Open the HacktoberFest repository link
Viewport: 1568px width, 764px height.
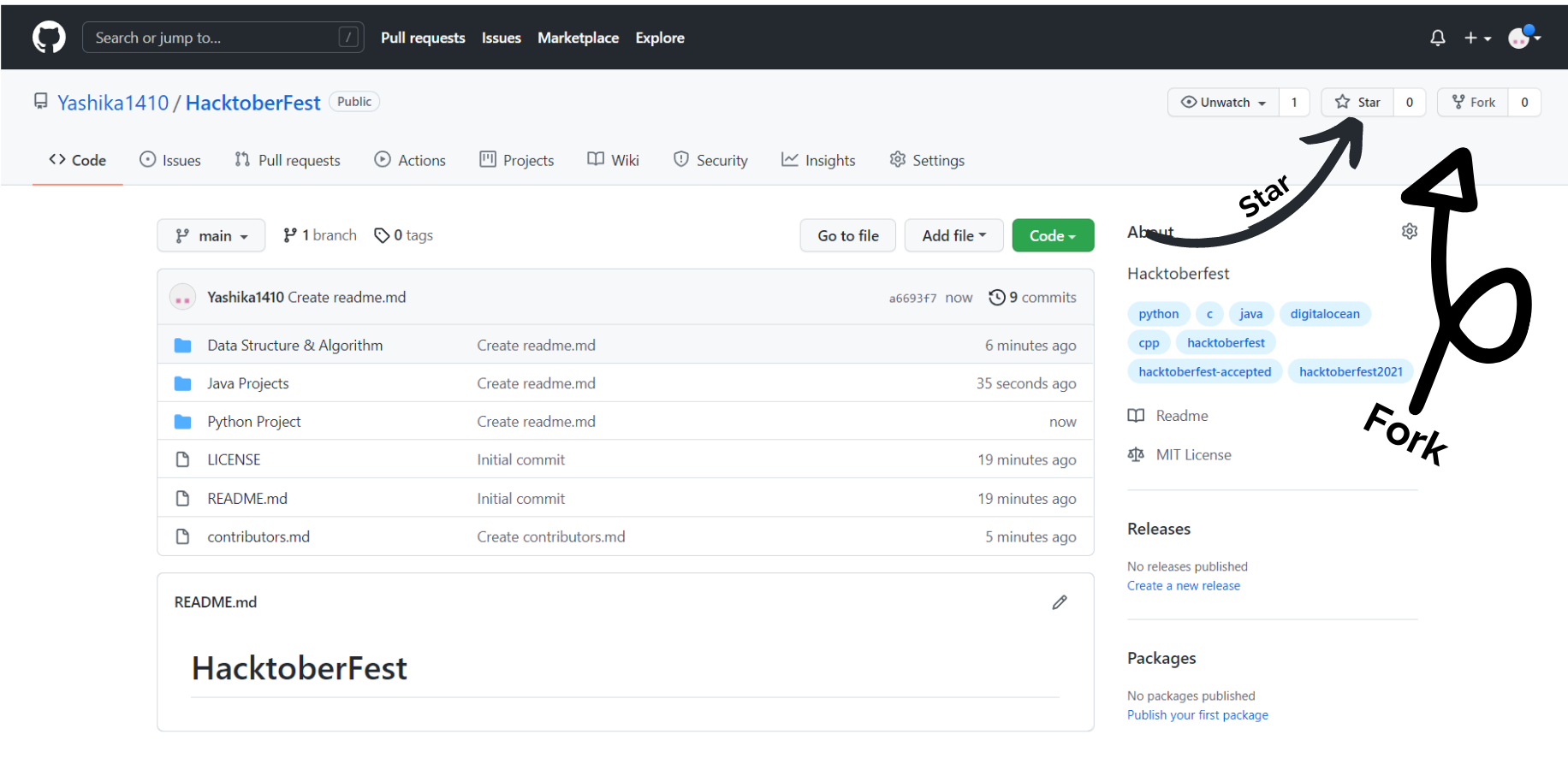[x=253, y=103]
